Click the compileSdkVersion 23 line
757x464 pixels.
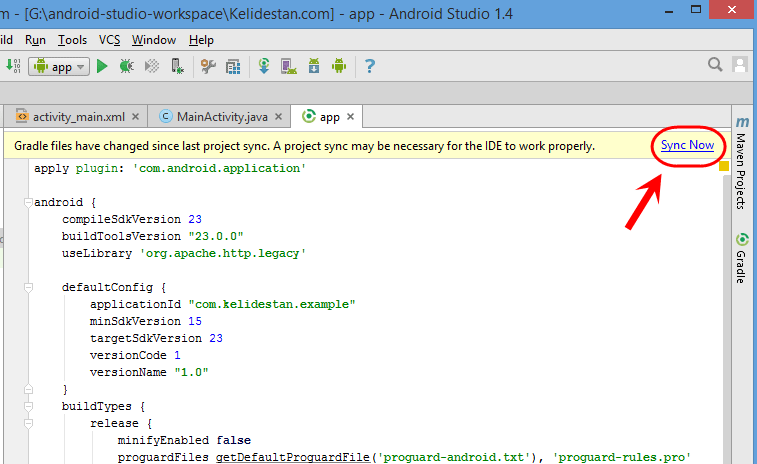[x=132, y=219]
